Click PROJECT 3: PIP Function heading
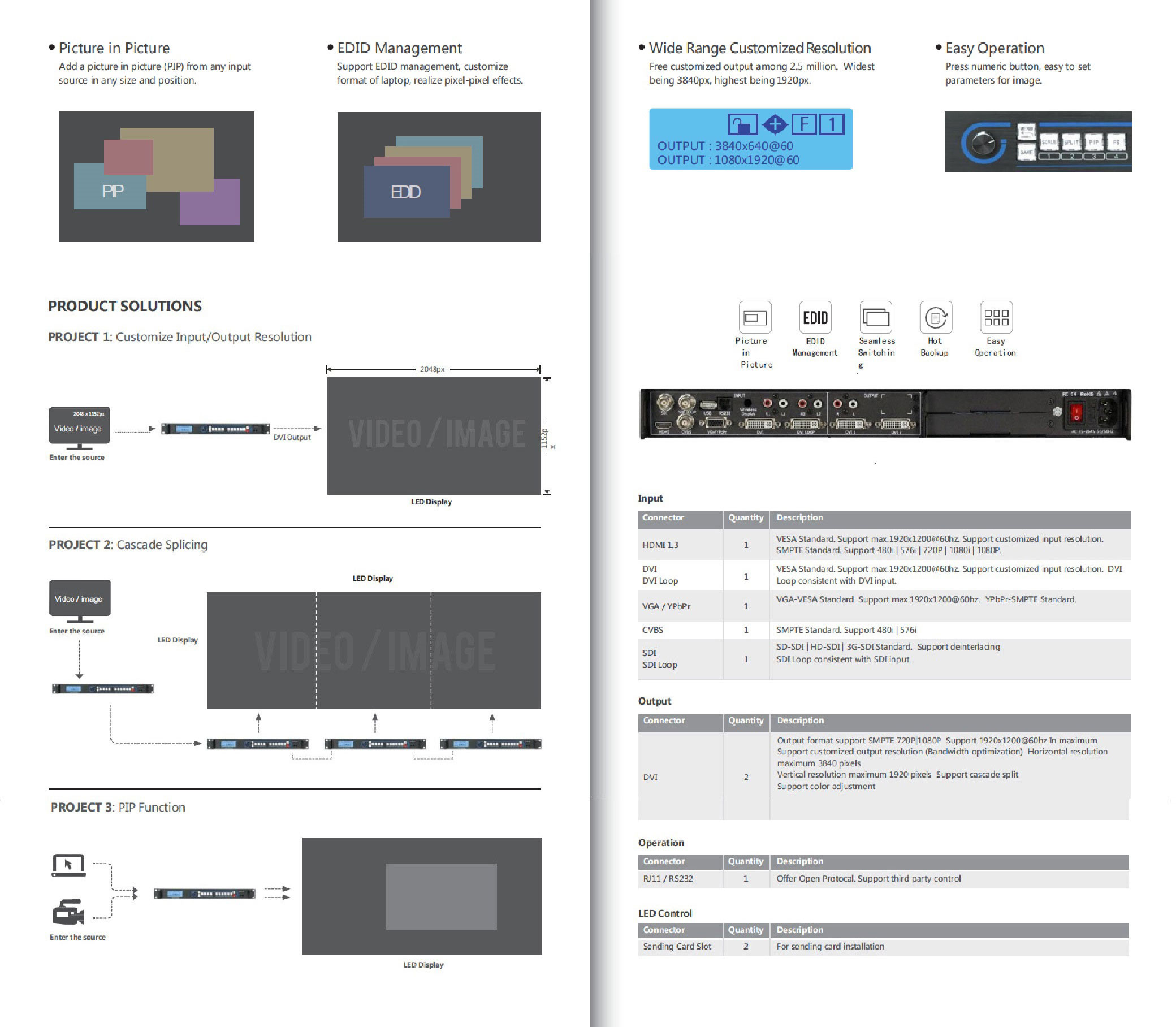This screenshot has height=1027, width=1176. 118,807
